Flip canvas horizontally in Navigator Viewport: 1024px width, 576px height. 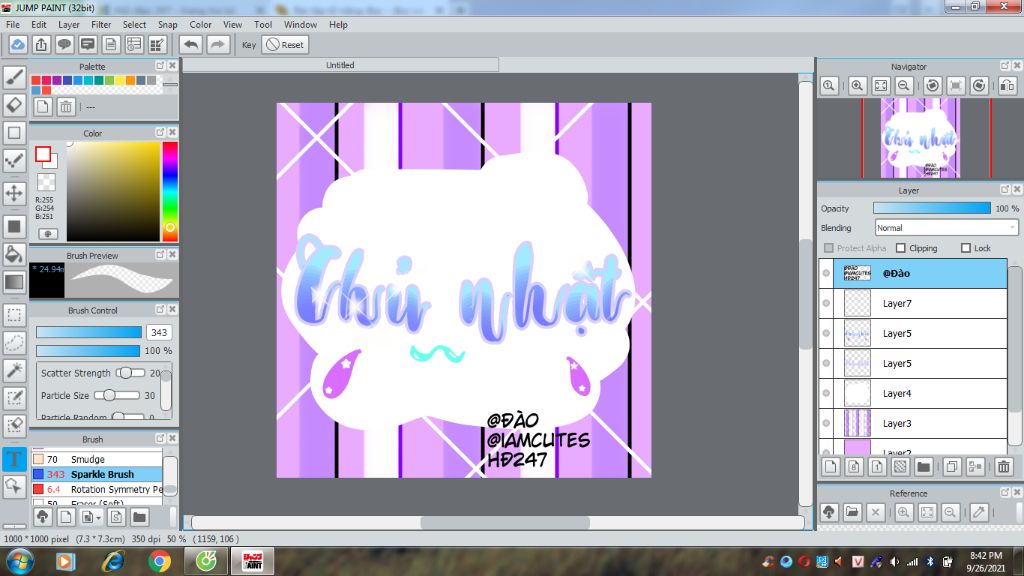tap(1008, 86)
